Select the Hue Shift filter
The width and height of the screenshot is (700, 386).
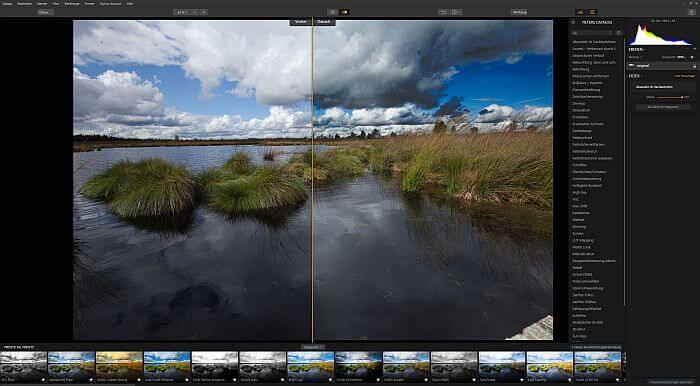point(580,206)
